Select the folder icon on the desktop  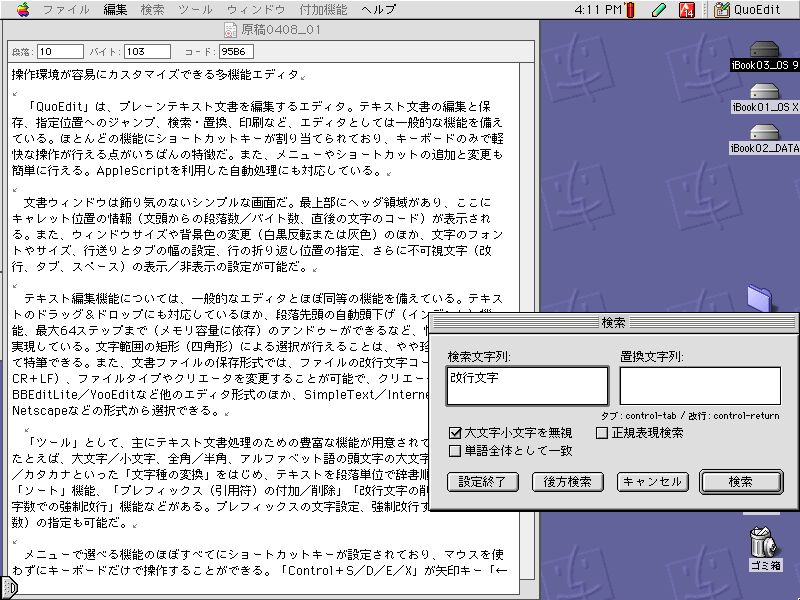[x=762, y=297]
